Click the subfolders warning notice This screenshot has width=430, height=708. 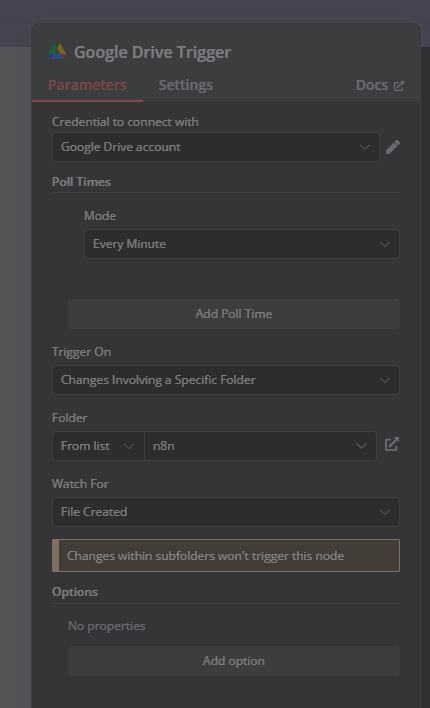tap(226, 555)
